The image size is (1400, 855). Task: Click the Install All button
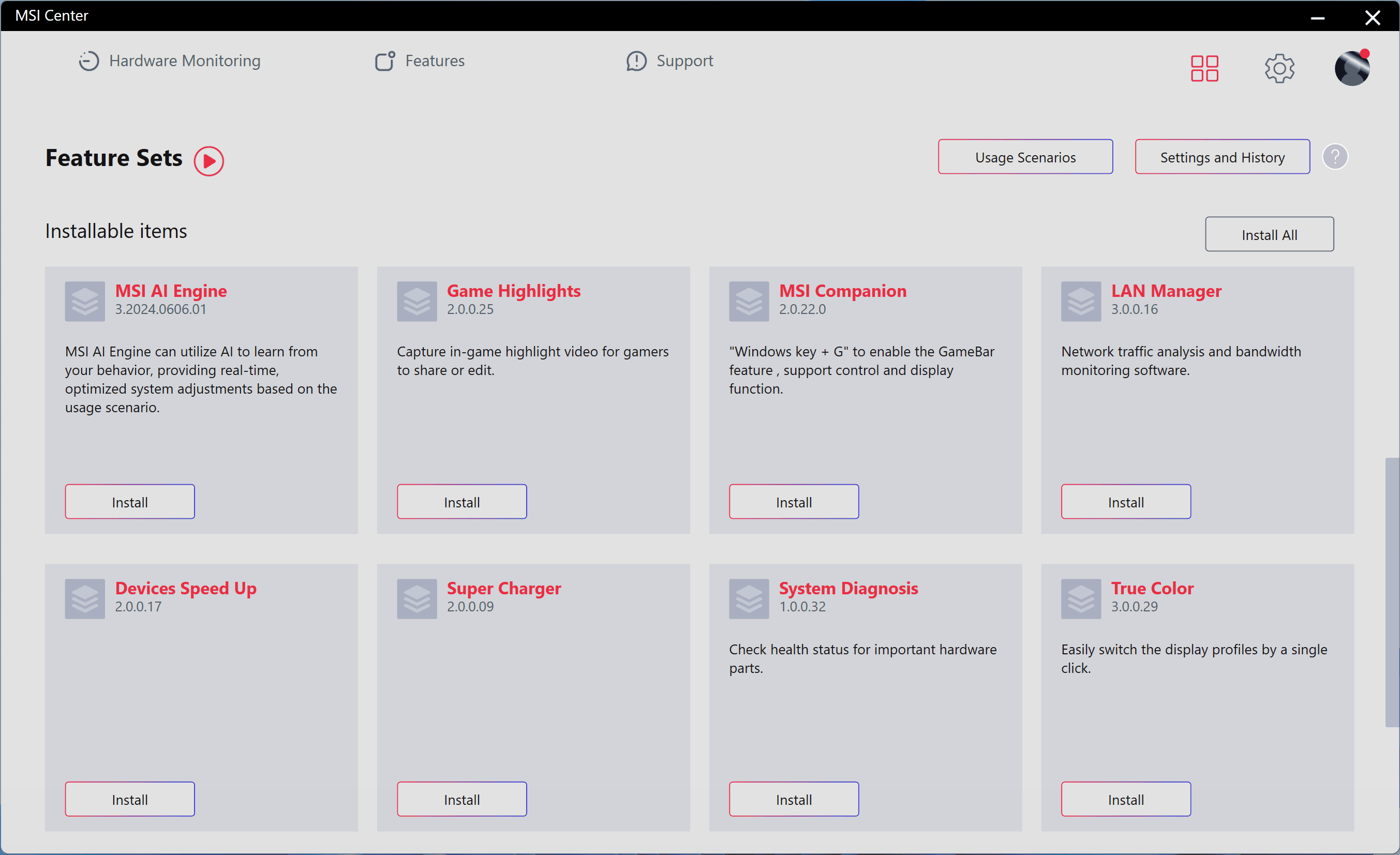pyautogui.click(x=1270, y=234)
